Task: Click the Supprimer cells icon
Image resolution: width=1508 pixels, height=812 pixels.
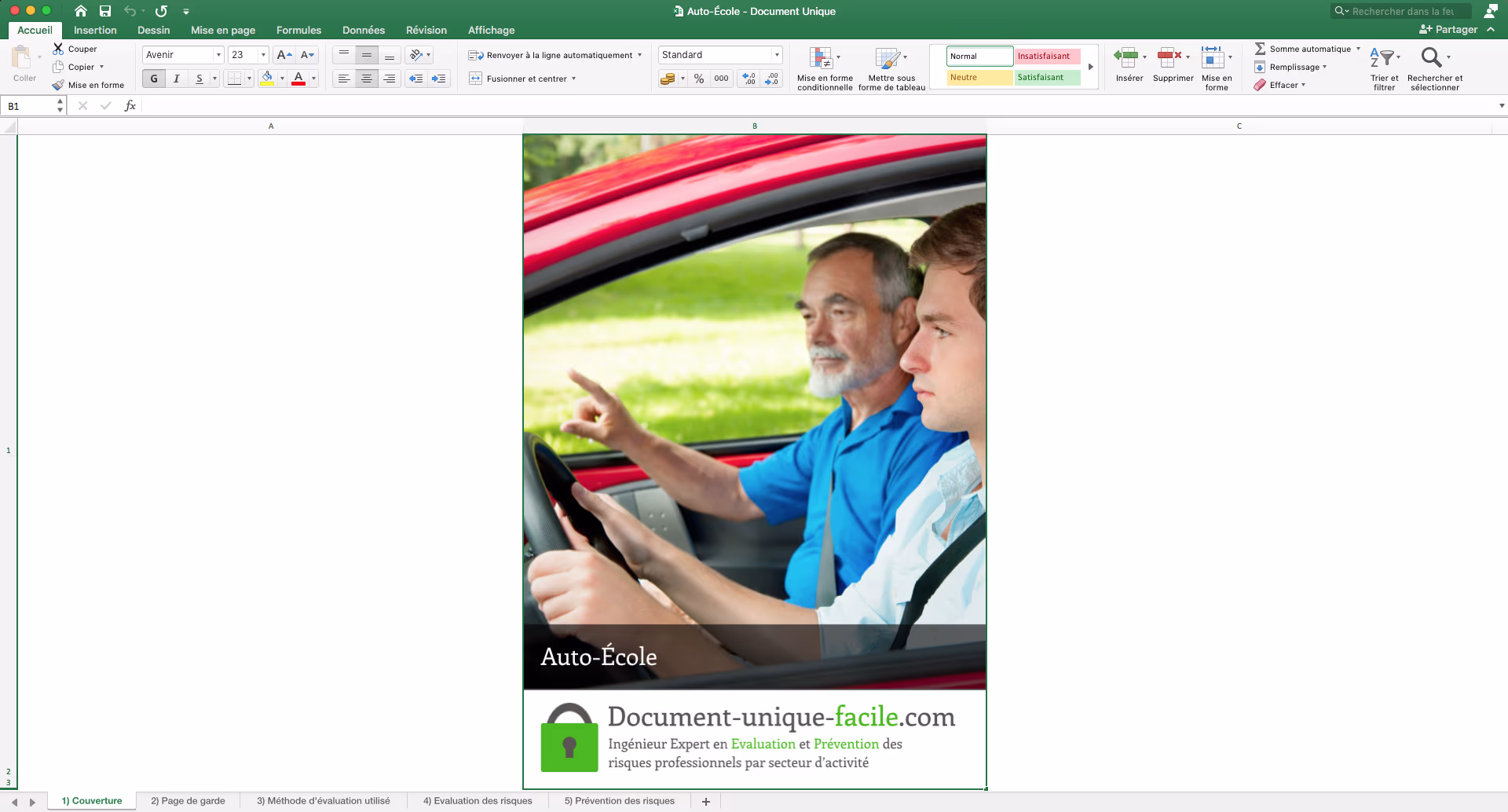Action: 1173,64
